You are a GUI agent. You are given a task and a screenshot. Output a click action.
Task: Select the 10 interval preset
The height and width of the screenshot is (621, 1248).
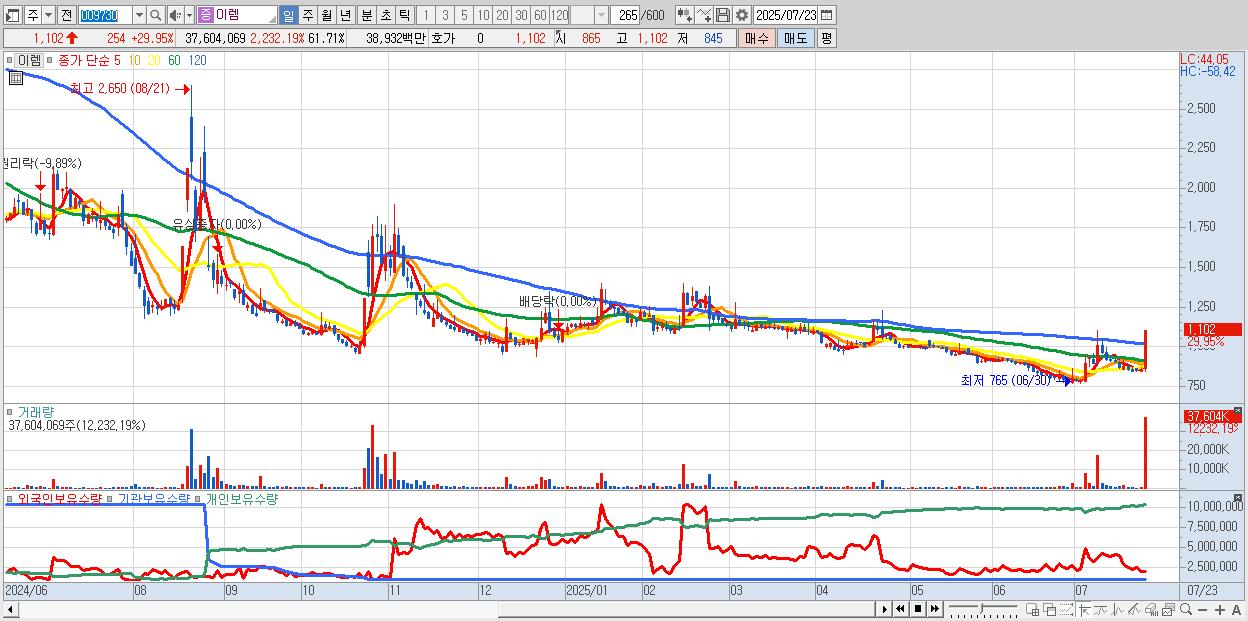pos(483,15)
